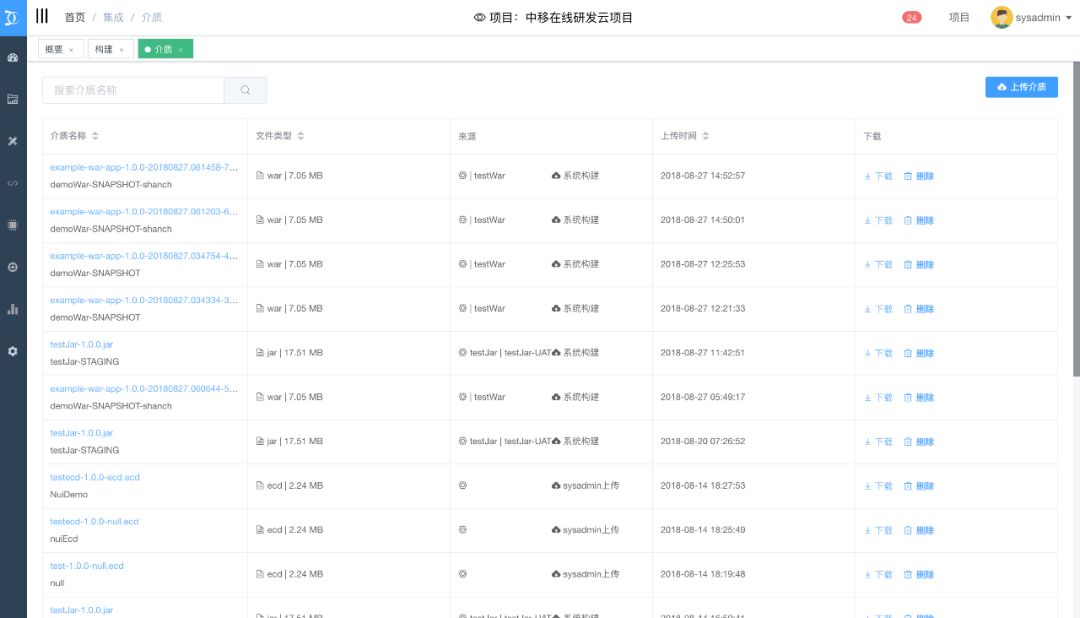Click the app logo in top-left corner
Image resolution: width=1080 pixels, height=618 pixels.
click(x=12, y=17)
